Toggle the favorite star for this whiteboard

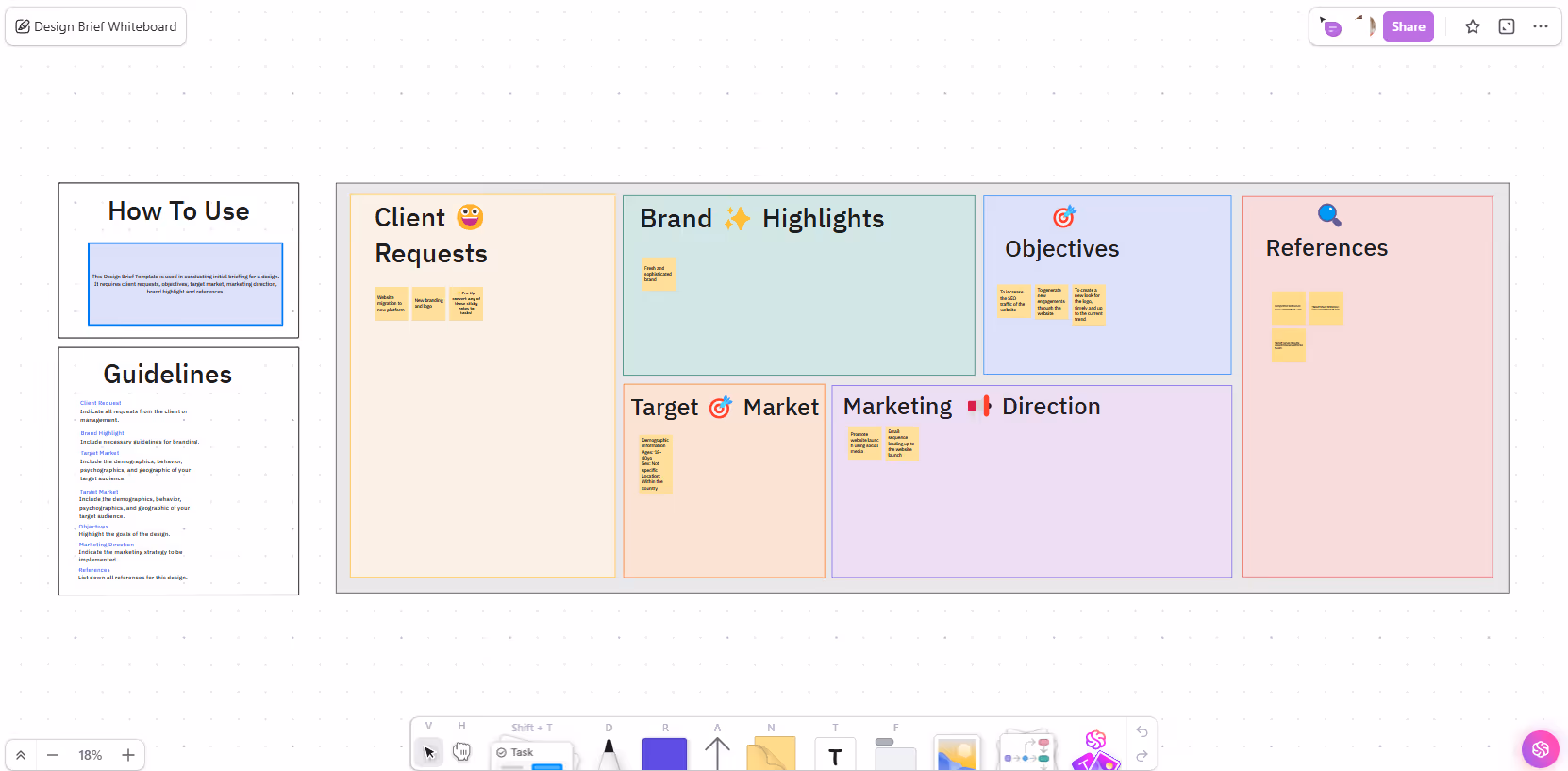[1472, 26]
